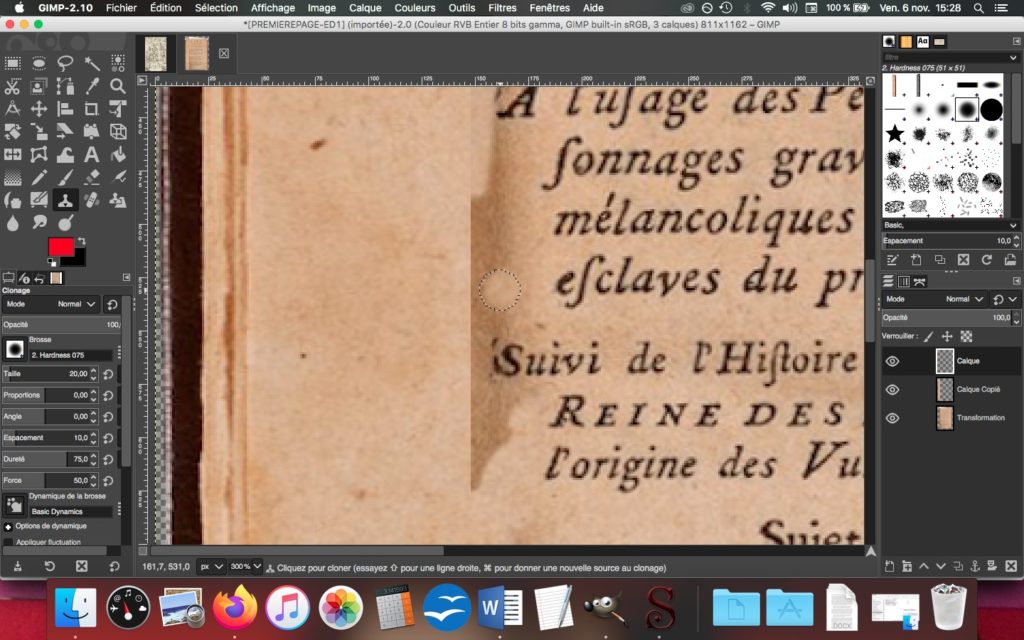Hide the Calque Copié layer

(x=892, y=389)
